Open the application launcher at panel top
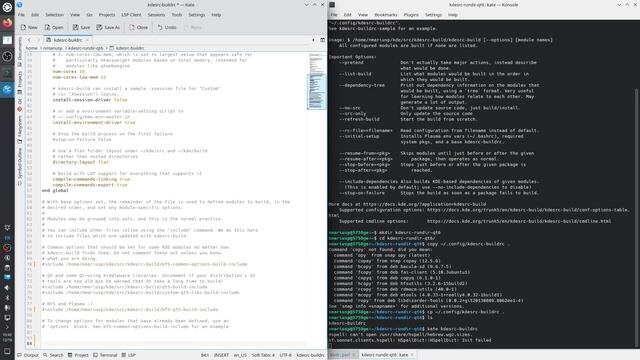This screenshot has width=640, height=360. 7,7
